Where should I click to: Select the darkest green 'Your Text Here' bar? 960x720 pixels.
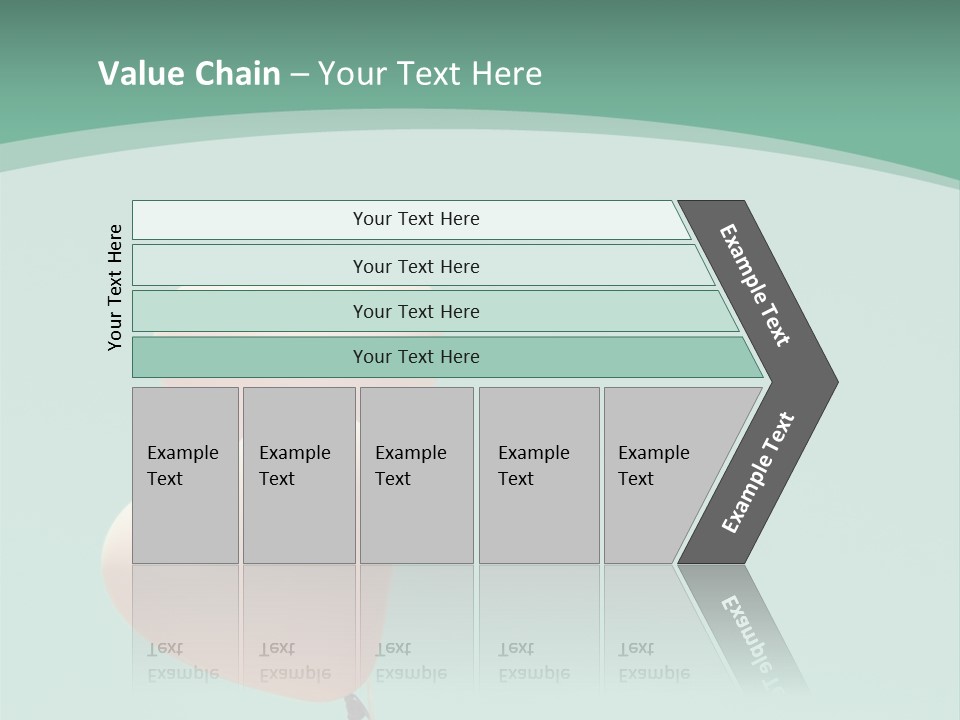coord(415,357)
